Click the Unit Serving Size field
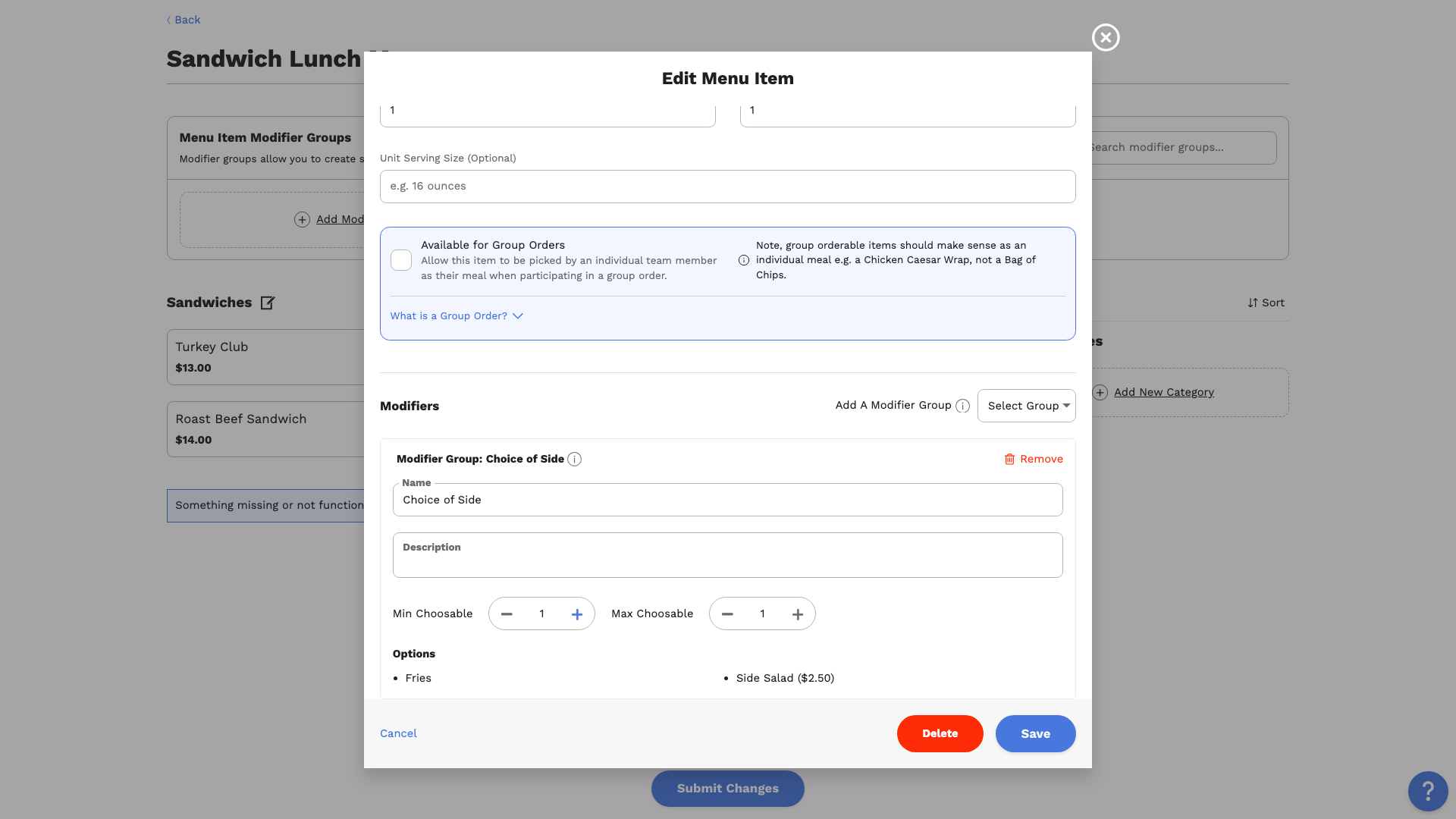 pos(727,187)
